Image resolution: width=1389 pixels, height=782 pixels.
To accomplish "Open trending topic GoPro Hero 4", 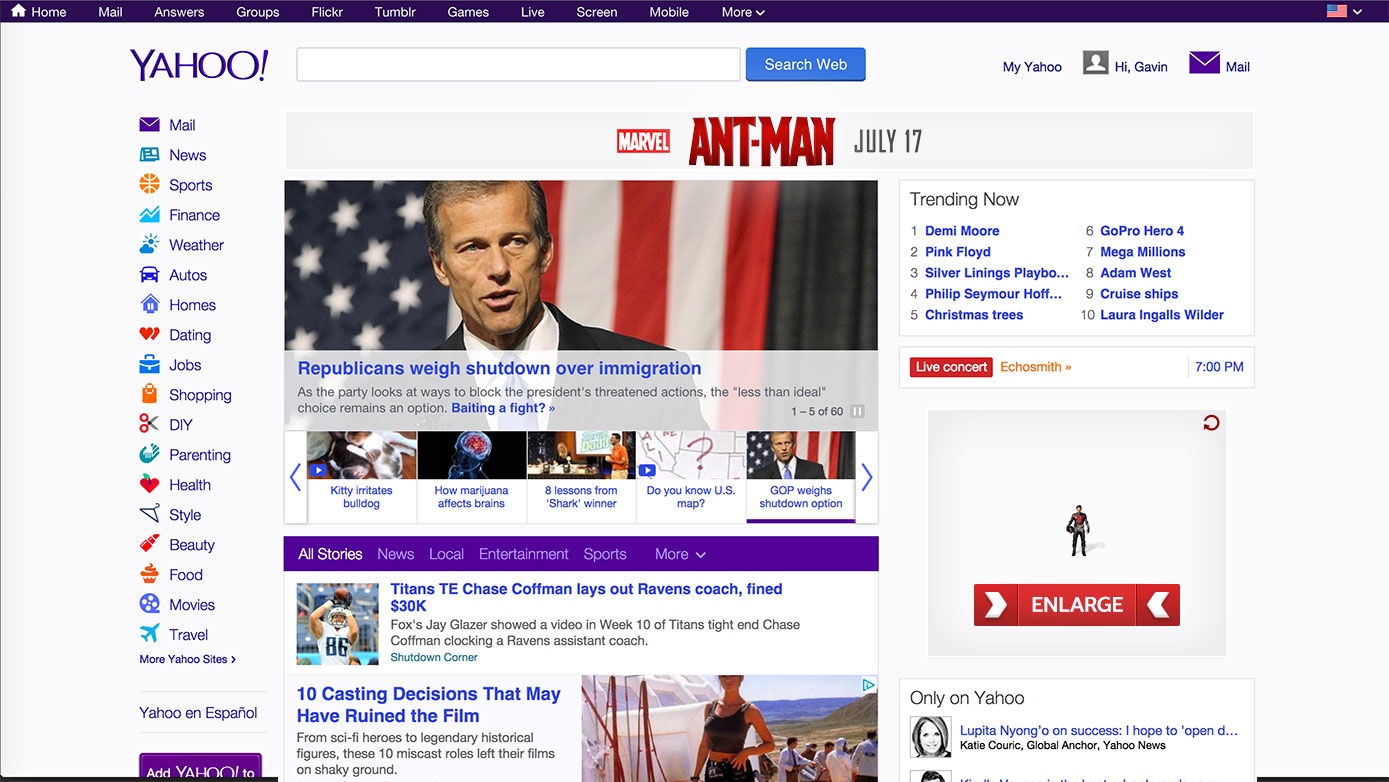I will (x=1142, y=231).
